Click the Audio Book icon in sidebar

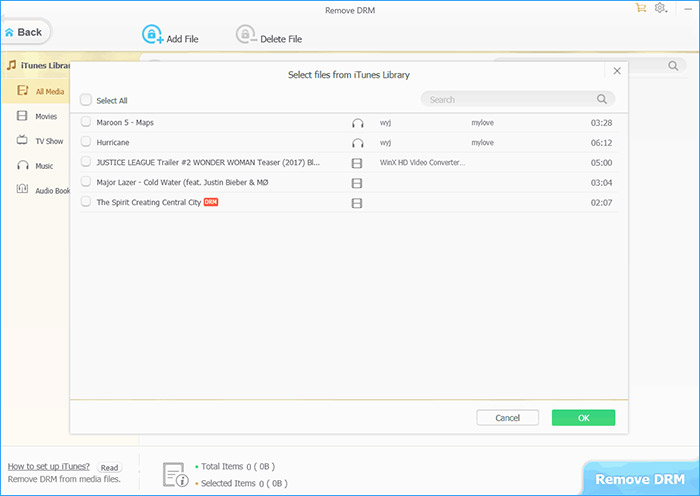[22, 188]
